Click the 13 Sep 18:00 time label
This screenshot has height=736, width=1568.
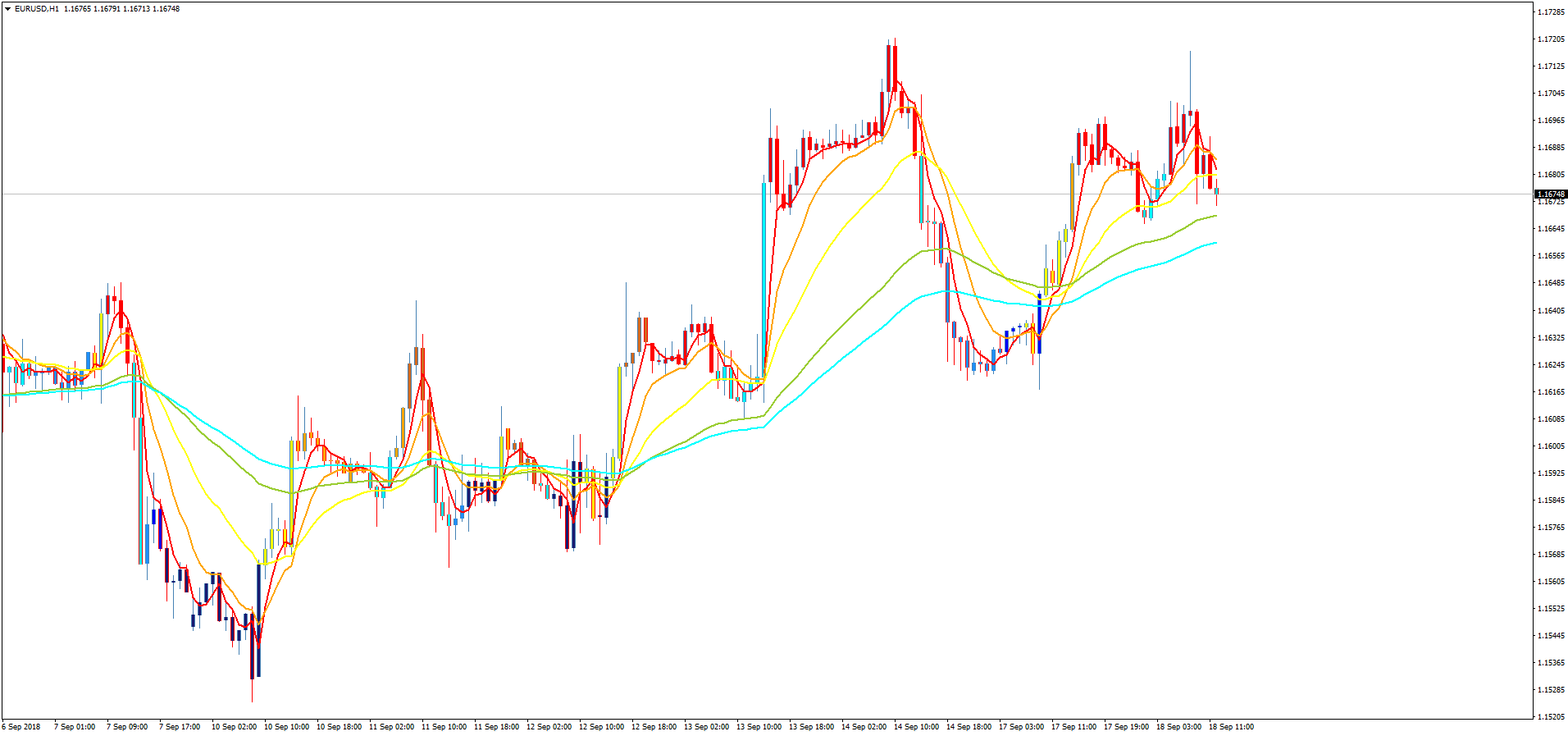click(x=812, y=727)
